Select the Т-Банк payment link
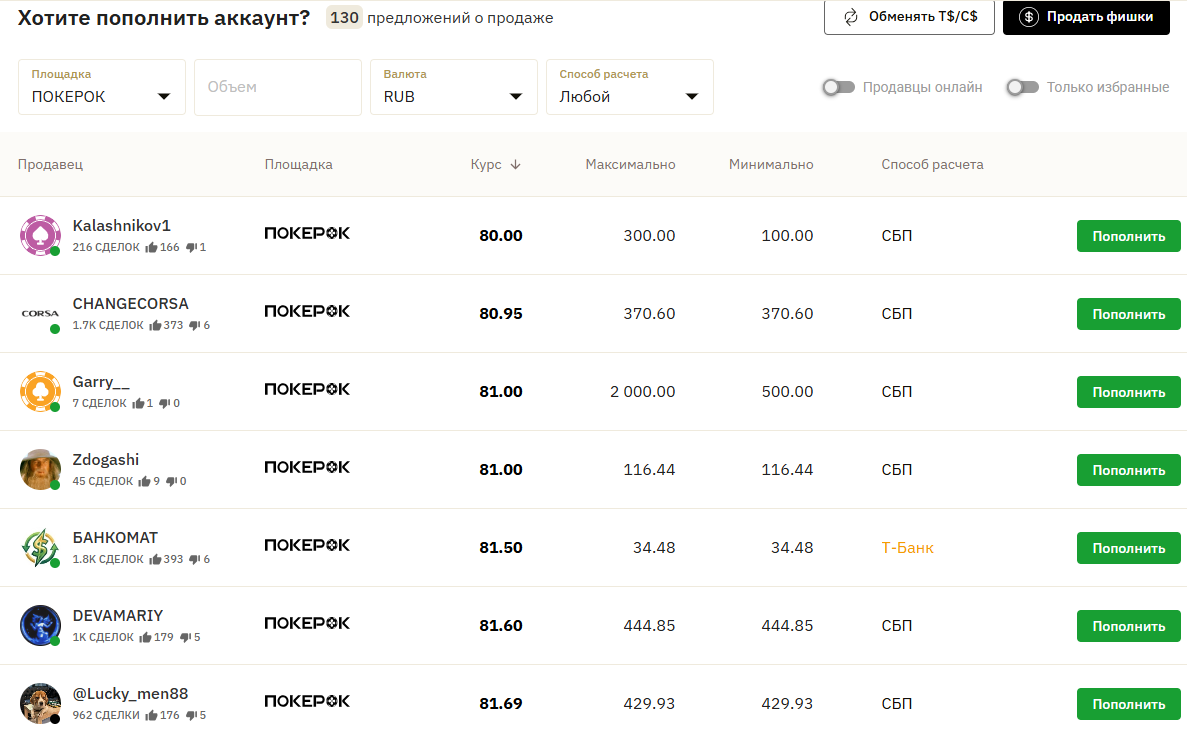 [907, 548]
